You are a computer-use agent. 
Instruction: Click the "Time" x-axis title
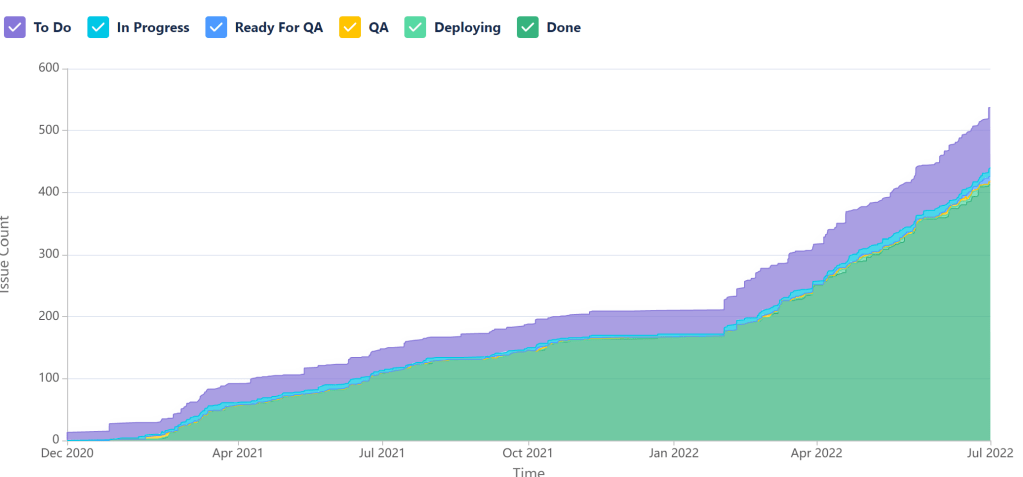coord(528,471)
